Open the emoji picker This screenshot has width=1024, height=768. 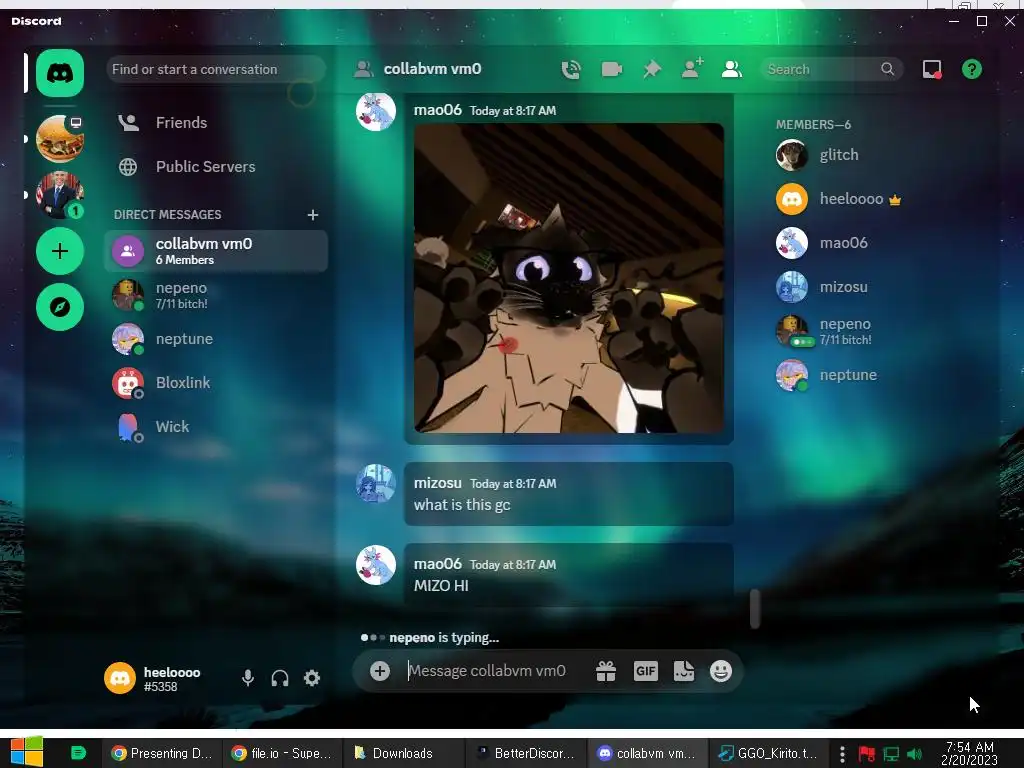721,671
